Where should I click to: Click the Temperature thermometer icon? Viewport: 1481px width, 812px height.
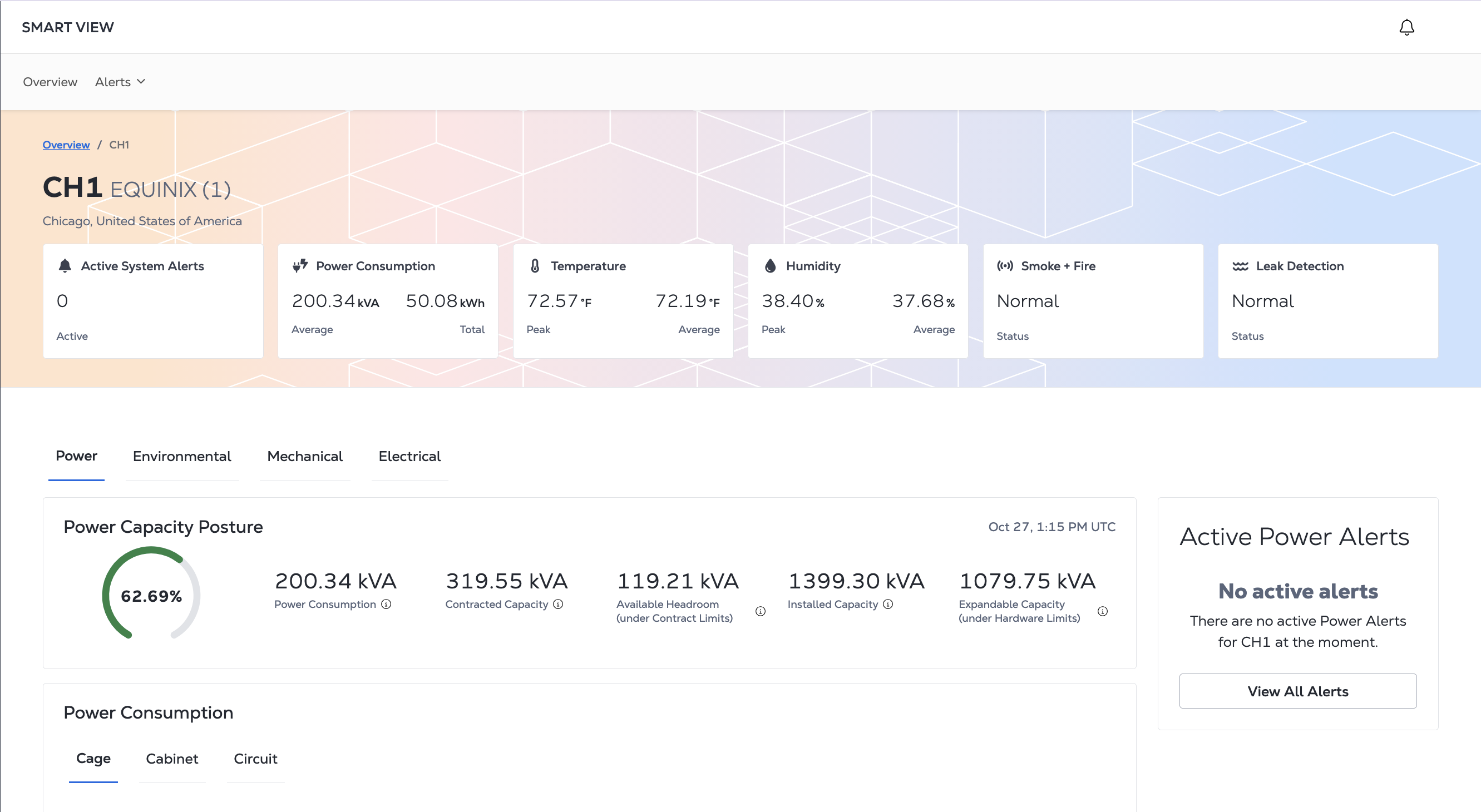click(x=535, y=266)
